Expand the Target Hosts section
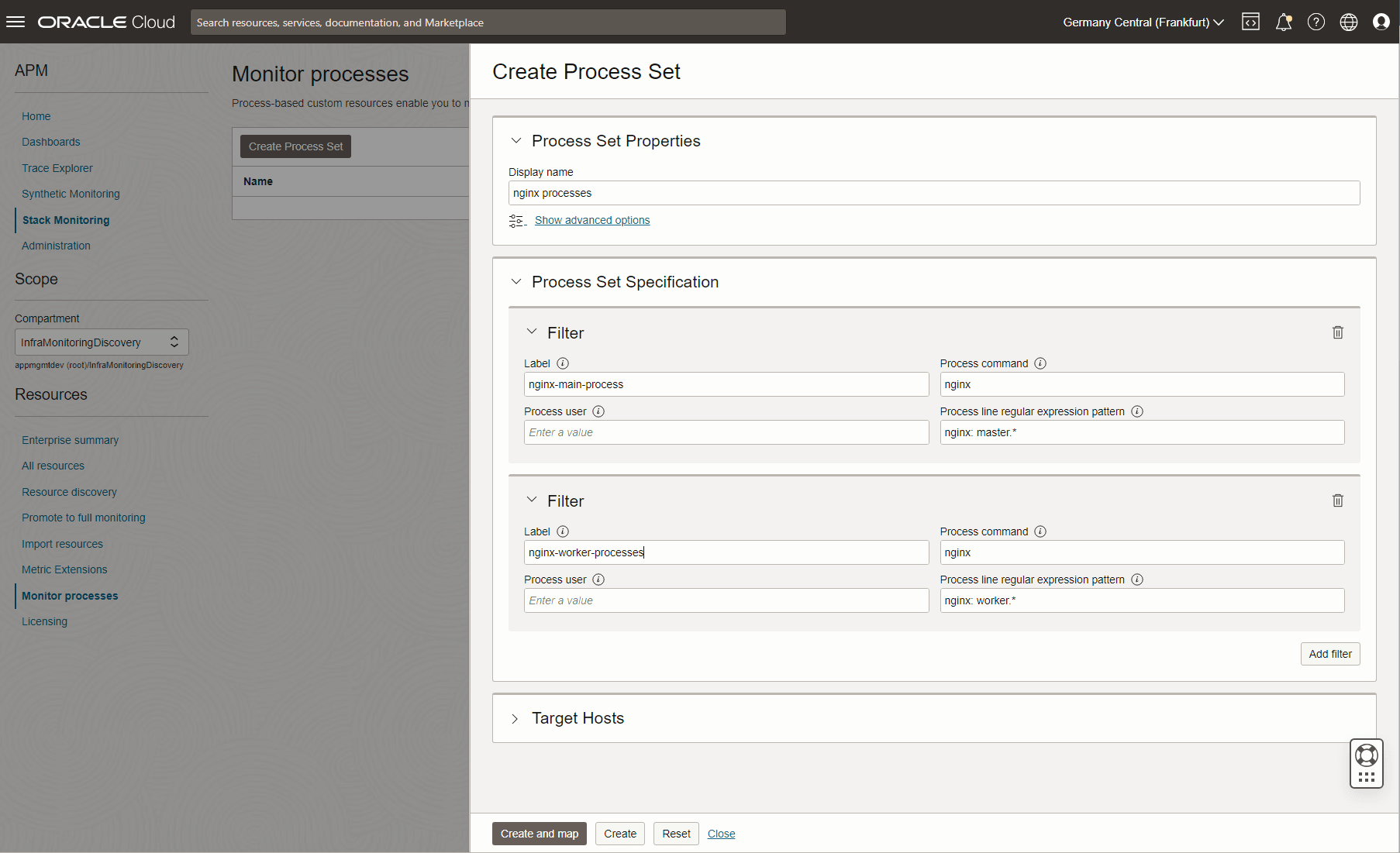Viewport: 1400px width, 853px height. tap(516, 718)
